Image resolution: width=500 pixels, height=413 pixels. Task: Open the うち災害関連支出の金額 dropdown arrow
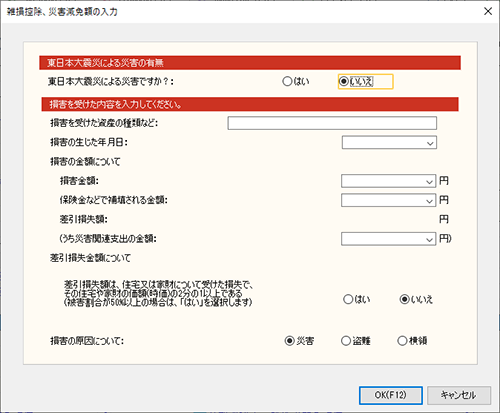tap(429, 240)
